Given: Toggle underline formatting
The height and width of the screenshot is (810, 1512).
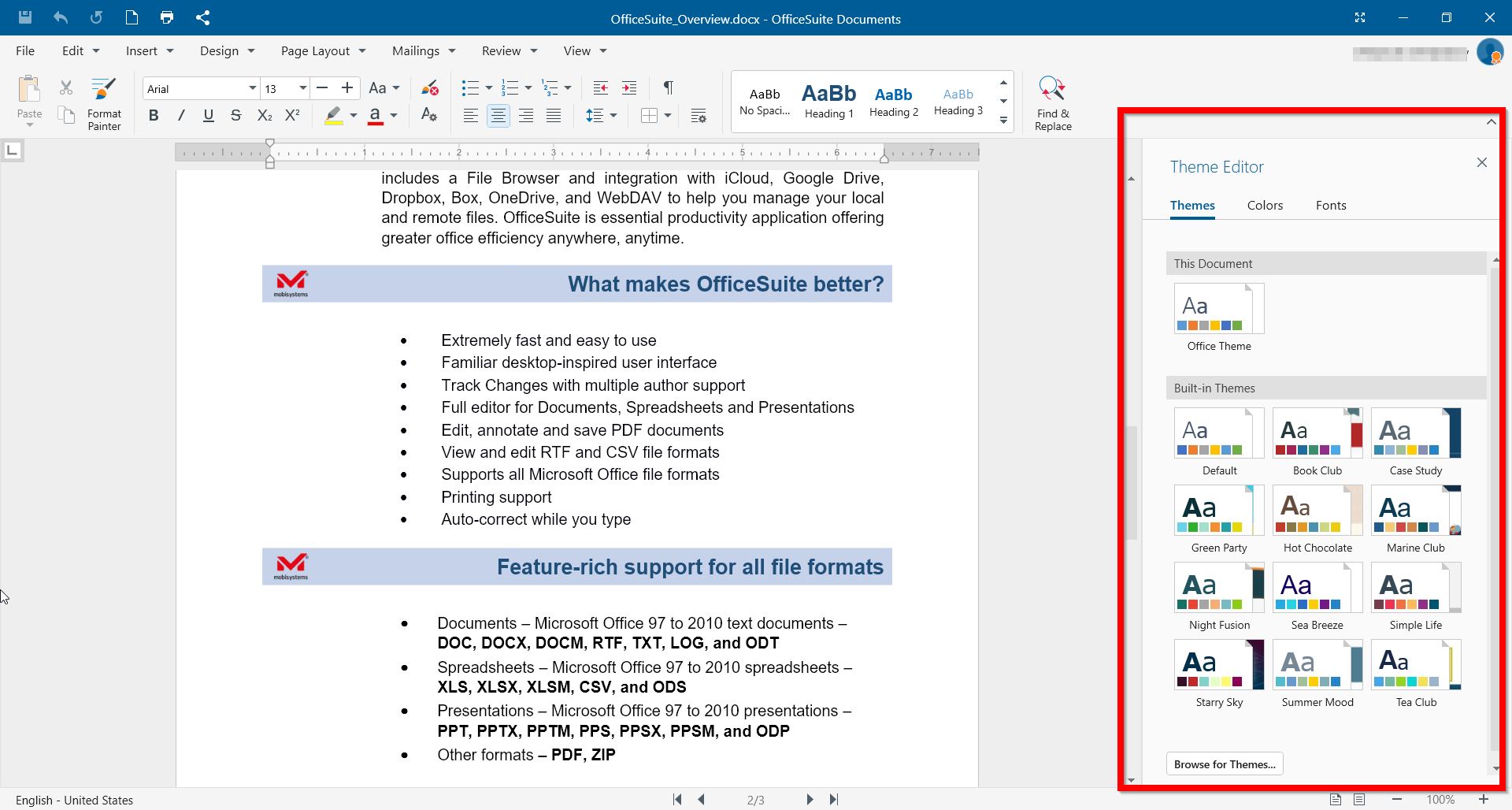Looking at the screenshot, I should pyautogui.click(x=209, y=116).
